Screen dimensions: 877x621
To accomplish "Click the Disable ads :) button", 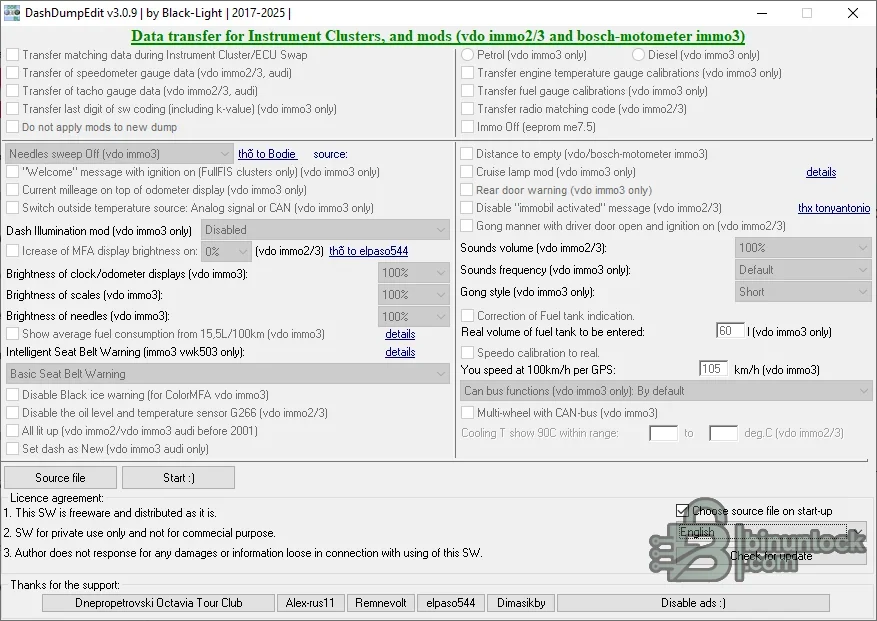I will tap(693, 603).
